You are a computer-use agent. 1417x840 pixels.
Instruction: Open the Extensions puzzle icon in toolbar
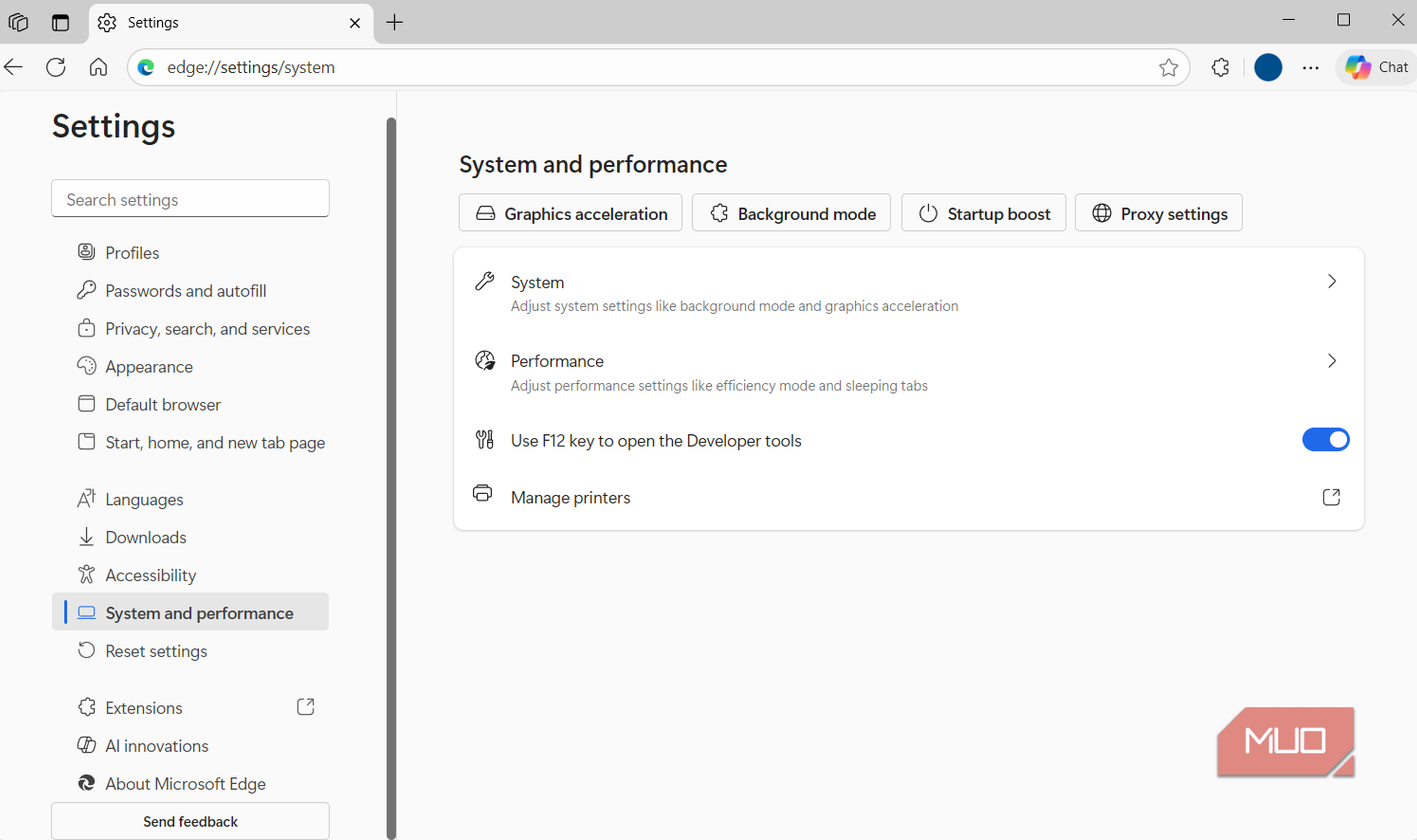[x=1220, y=67]
